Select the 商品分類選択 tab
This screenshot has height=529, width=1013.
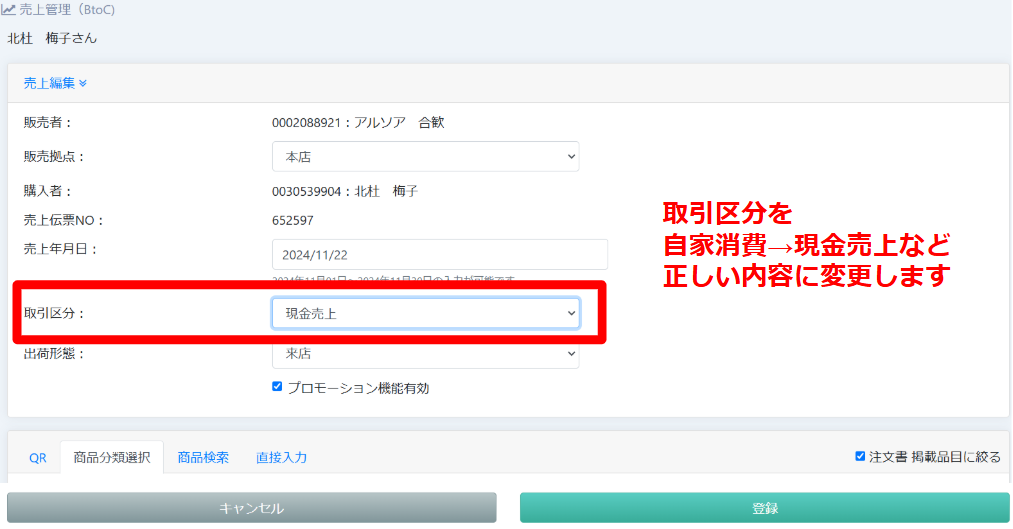pos(111,457)
